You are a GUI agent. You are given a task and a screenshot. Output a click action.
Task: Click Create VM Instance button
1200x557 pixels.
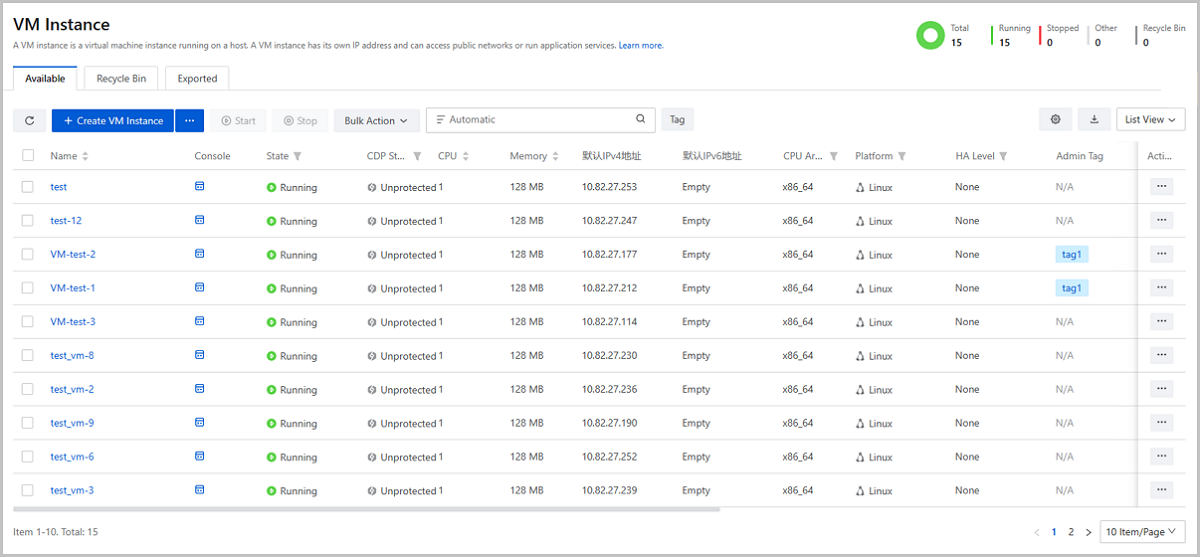tap(113, 121)
